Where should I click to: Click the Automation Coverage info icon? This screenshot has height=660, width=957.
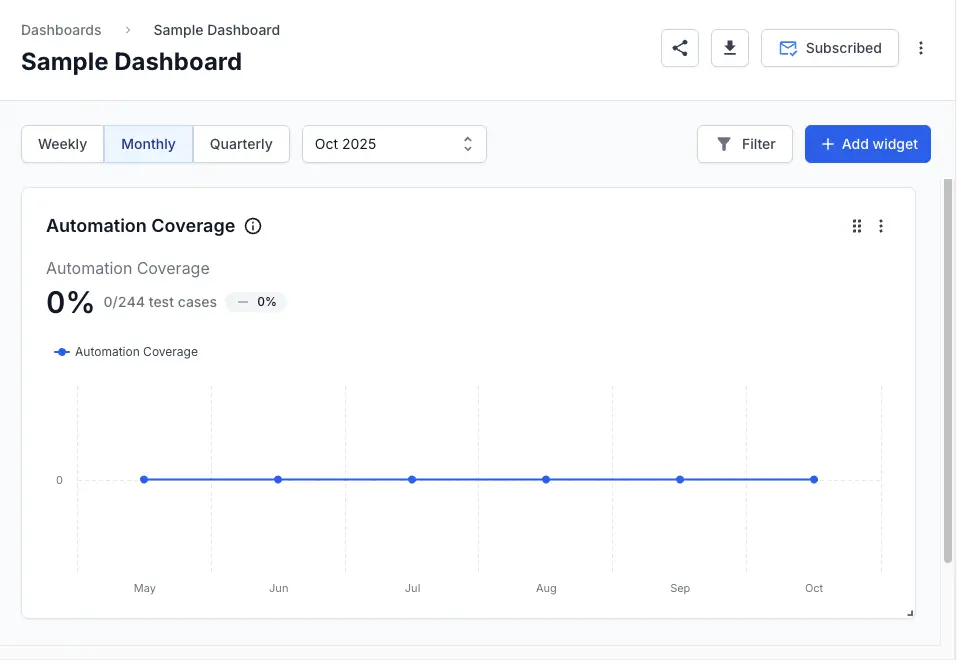(x=253, y=226)
